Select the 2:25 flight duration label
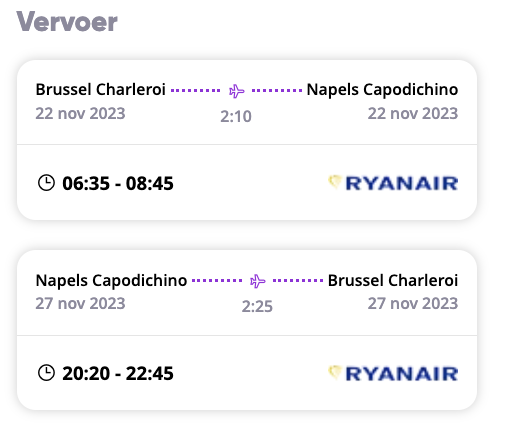 click(x=257, y=306)
